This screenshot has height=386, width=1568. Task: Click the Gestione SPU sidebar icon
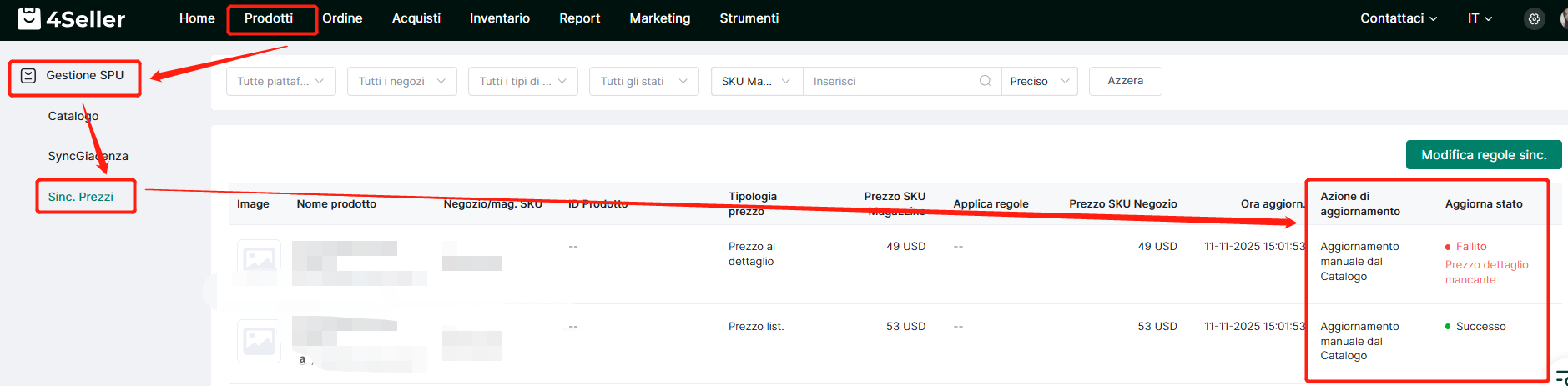coord(28,76)
